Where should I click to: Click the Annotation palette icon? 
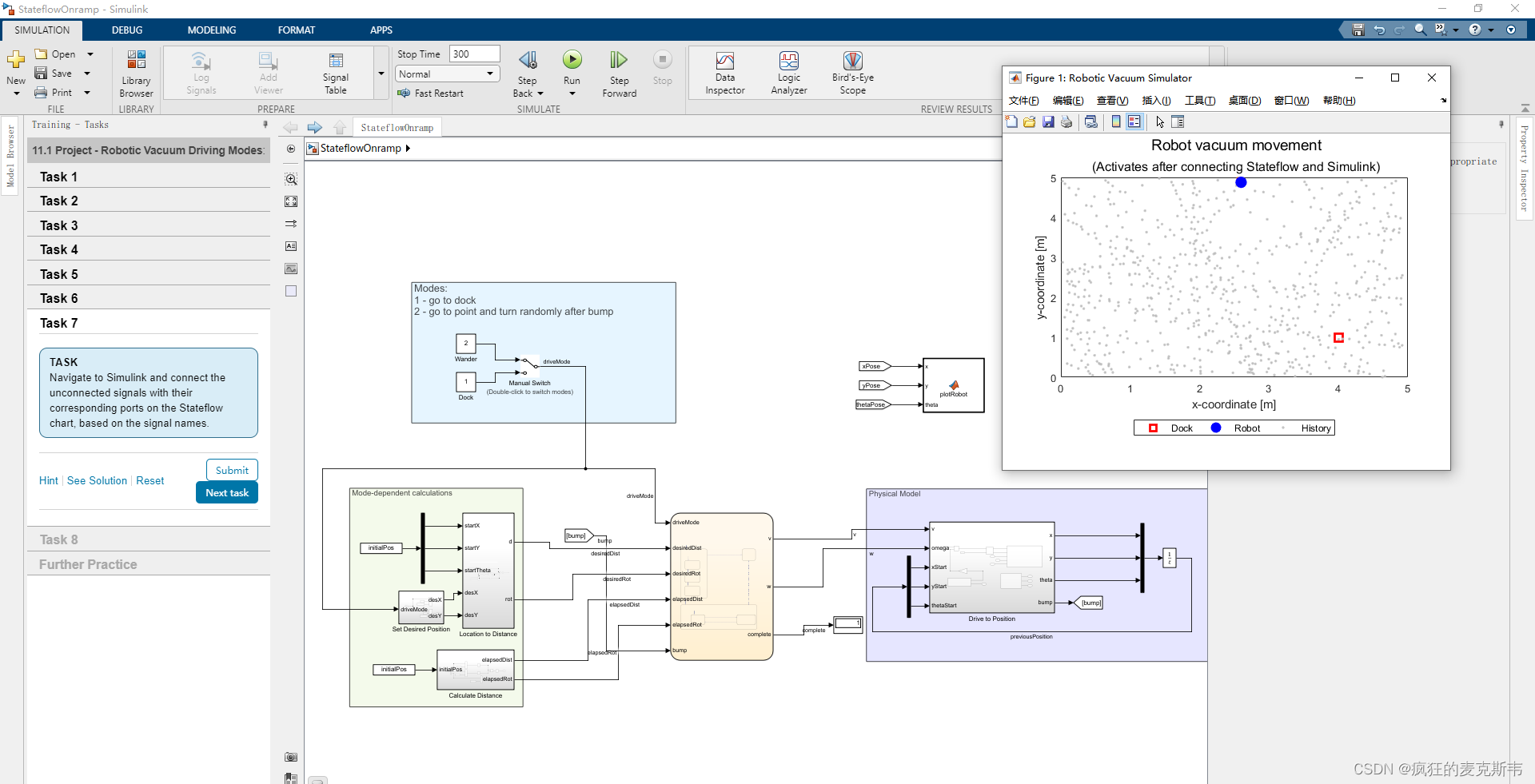click(291, 246)
